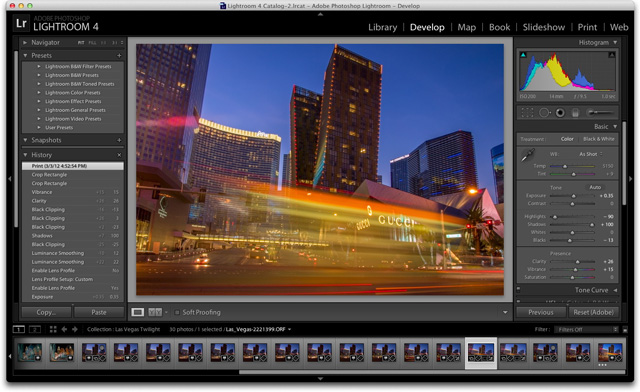The width and height of the screenshot is (640, 392).
Task: Select second window display button 2
Action: click(x=35, y=329)
